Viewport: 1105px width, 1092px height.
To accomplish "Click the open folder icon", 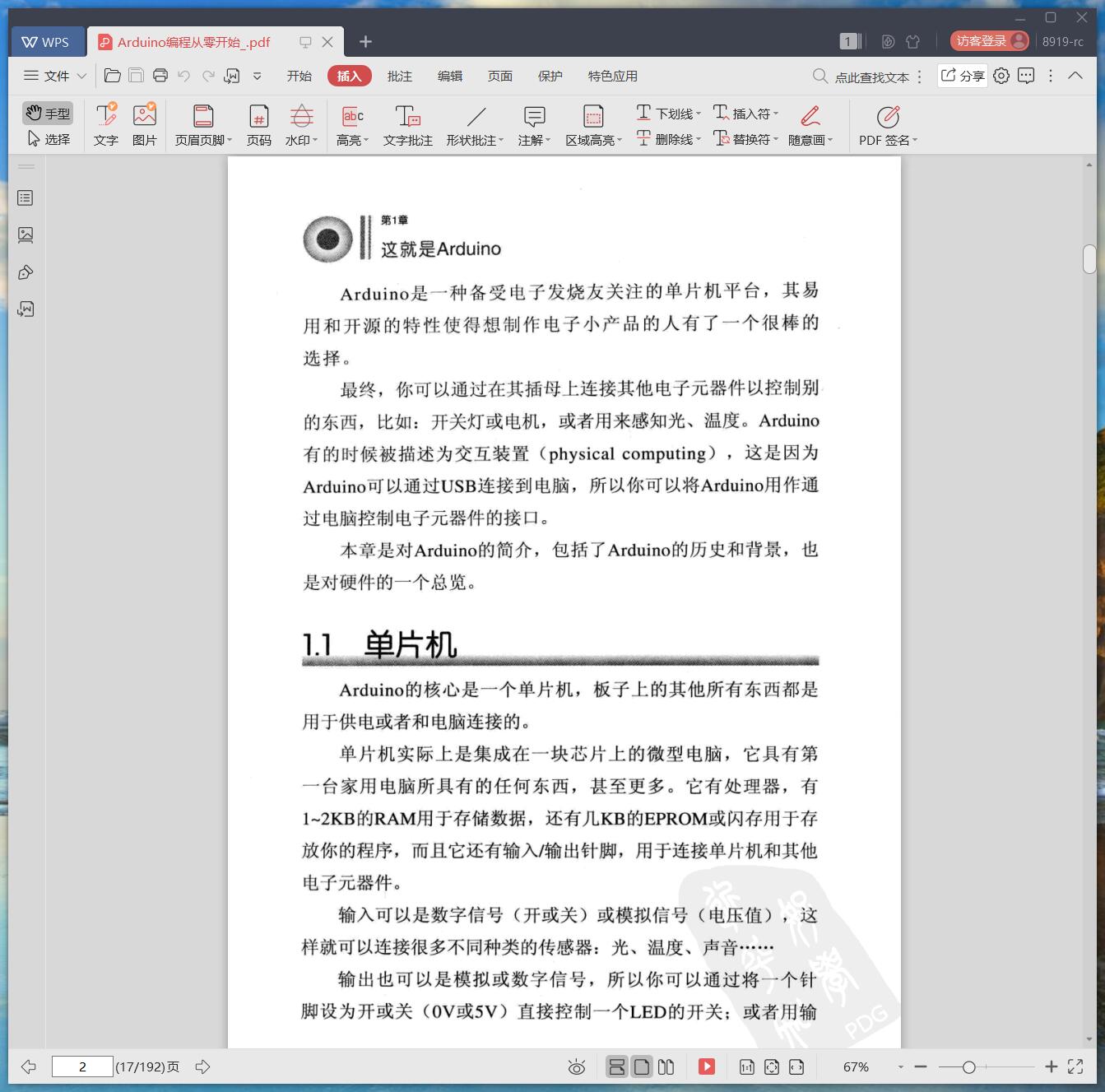I will click(113, 76).
